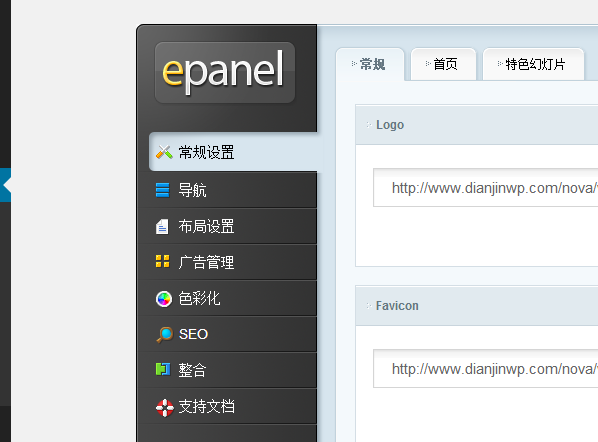The image size is (598, 442).
Task: Select the 常规 tab
Action: click(370, 64)
